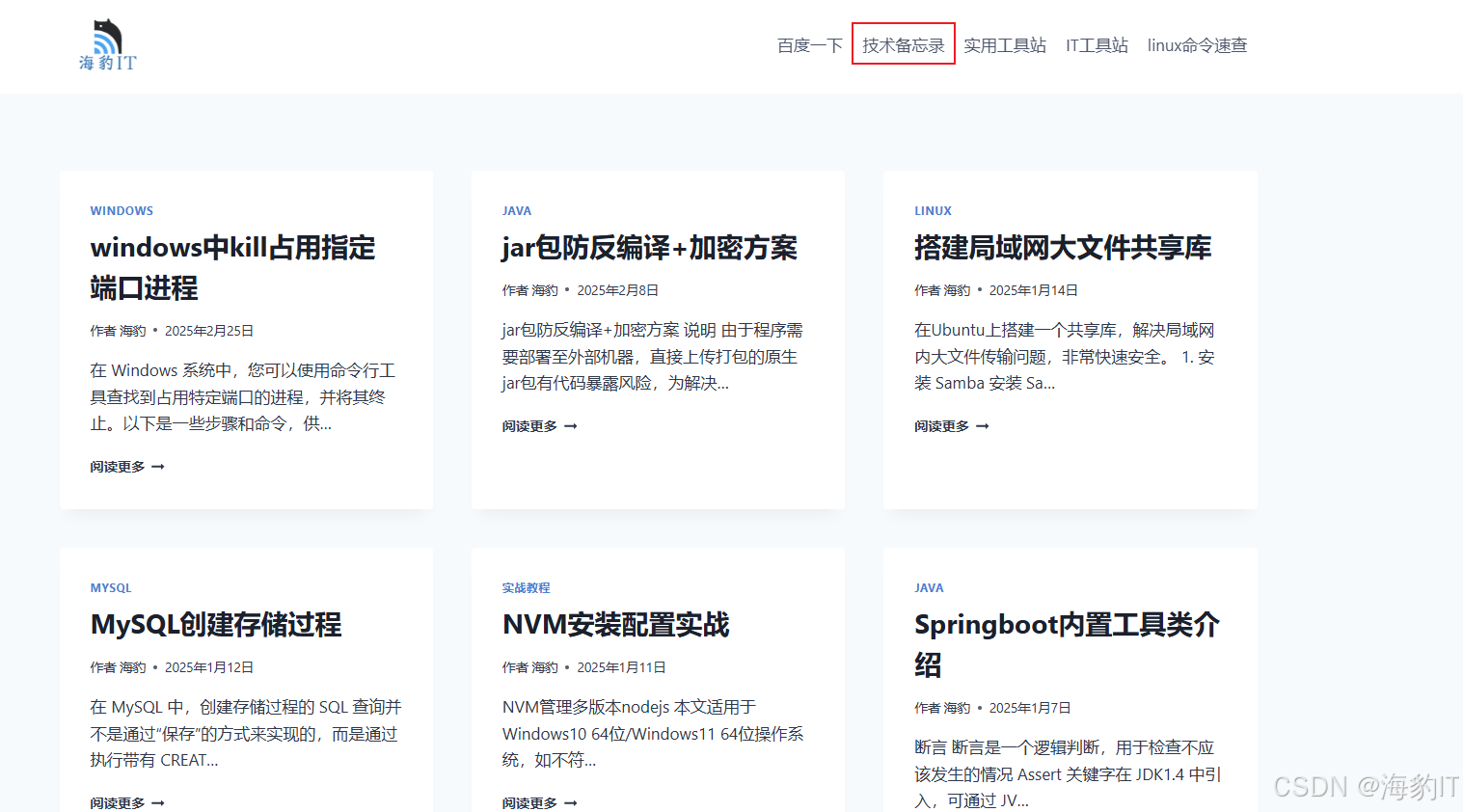Image resolution: width=1463 pixels, height=812 pixels.
Task: Click the date 2025年2月8日
Action: [x=618, y=290]
